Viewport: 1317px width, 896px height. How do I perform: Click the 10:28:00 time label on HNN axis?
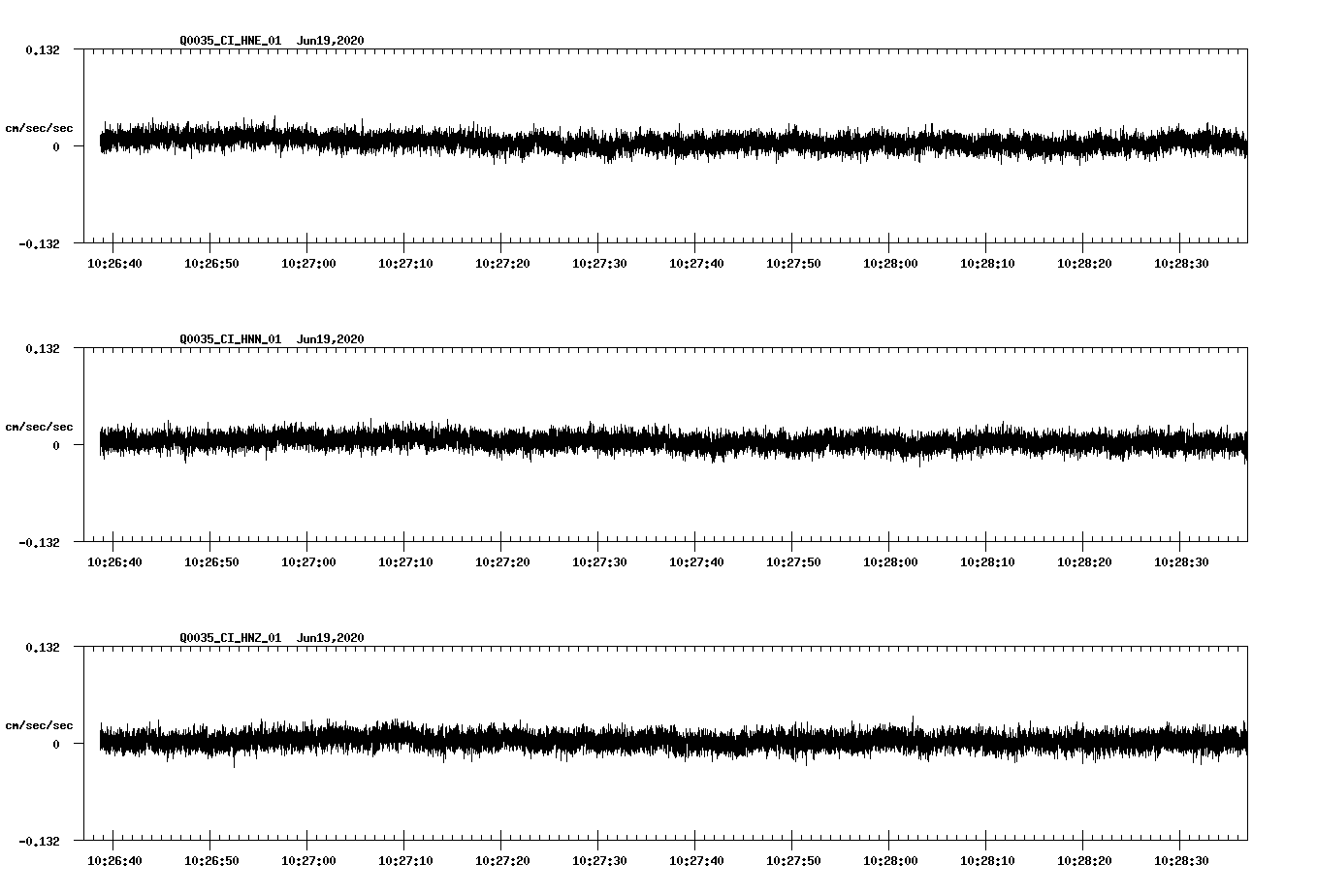[890, 562]
